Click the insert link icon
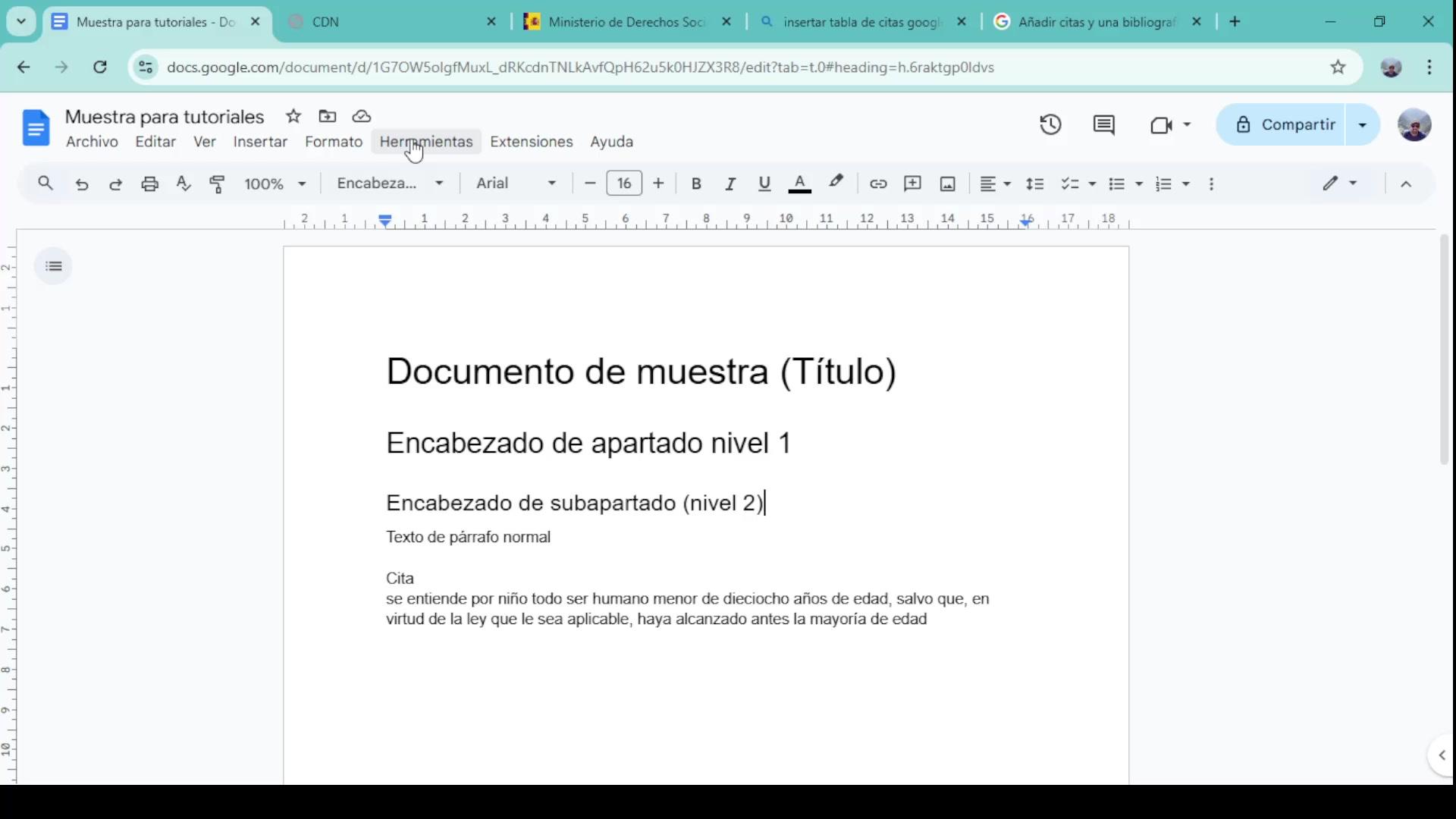Image resolution: width=1456 pixels, height=819 pixels. pos(878,184)
